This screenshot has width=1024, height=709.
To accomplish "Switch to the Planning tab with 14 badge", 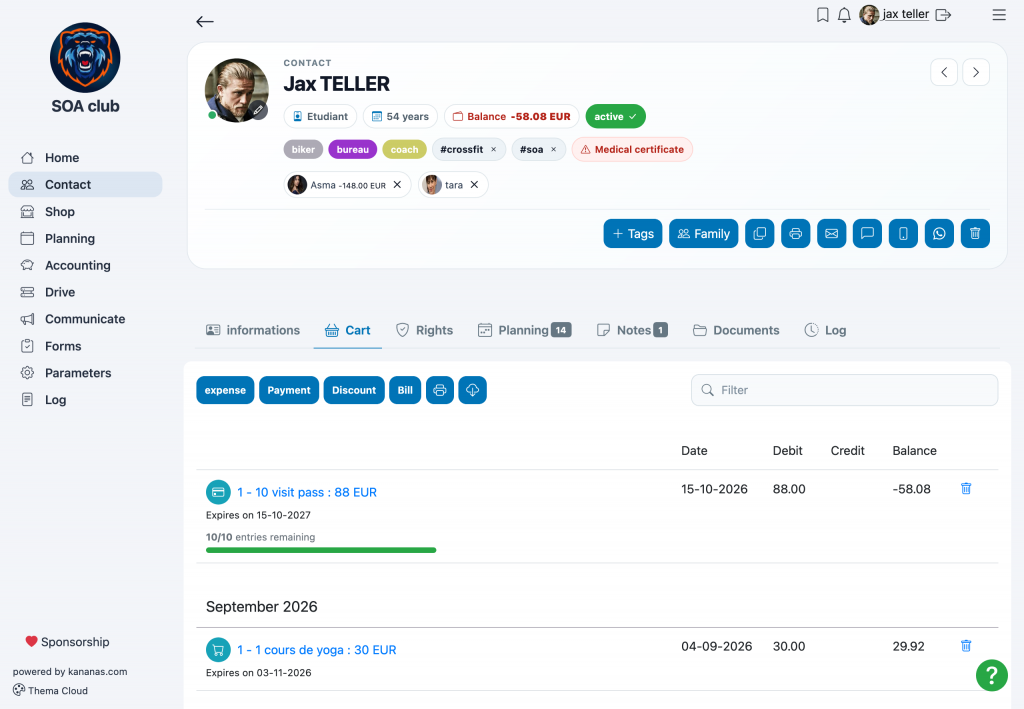I will pos(524,330).
